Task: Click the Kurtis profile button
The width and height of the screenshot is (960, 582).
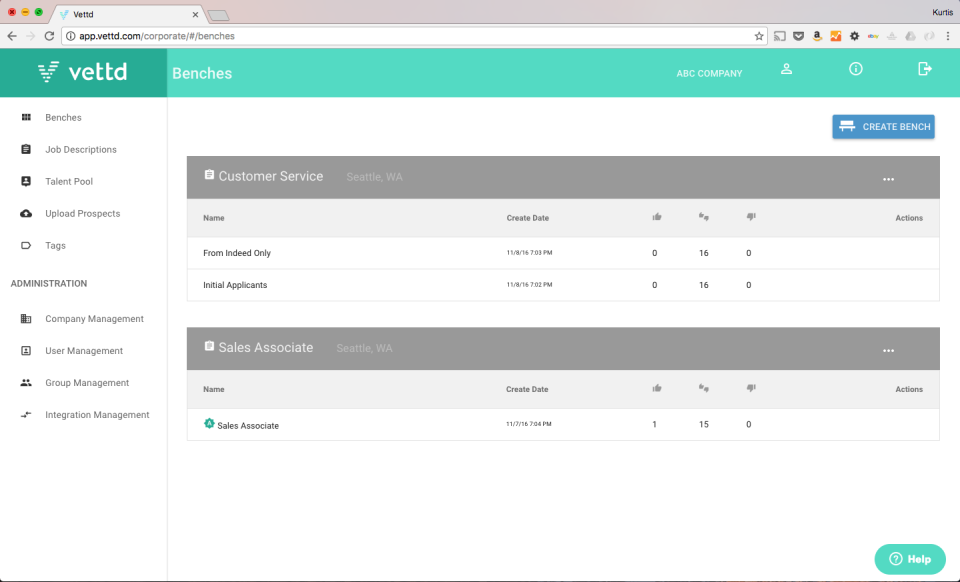Action: coord(942,12)
